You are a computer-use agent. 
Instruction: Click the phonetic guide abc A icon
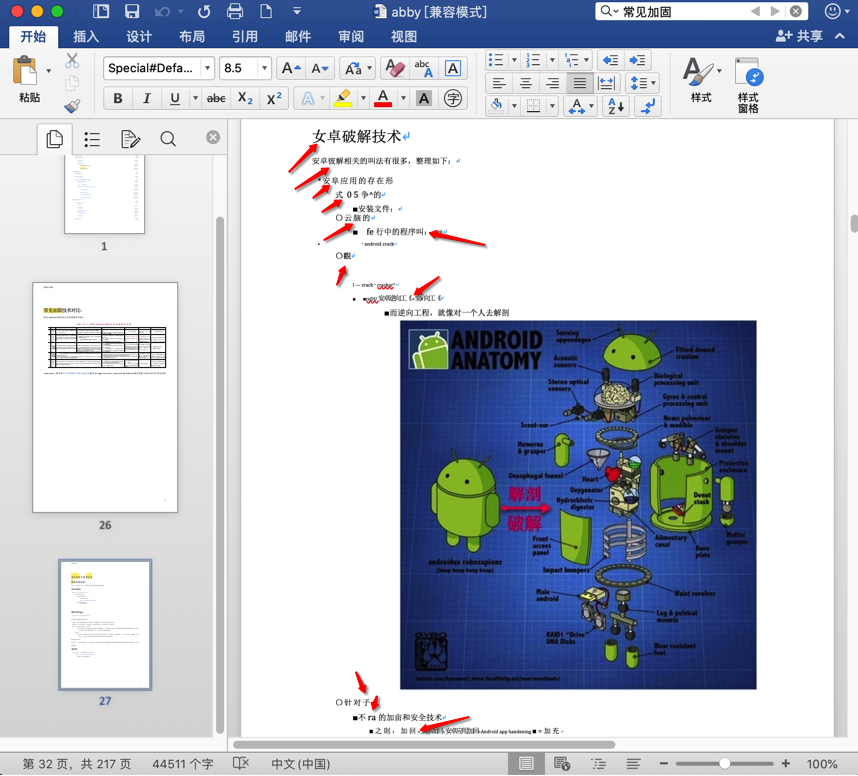click(424, 68)
